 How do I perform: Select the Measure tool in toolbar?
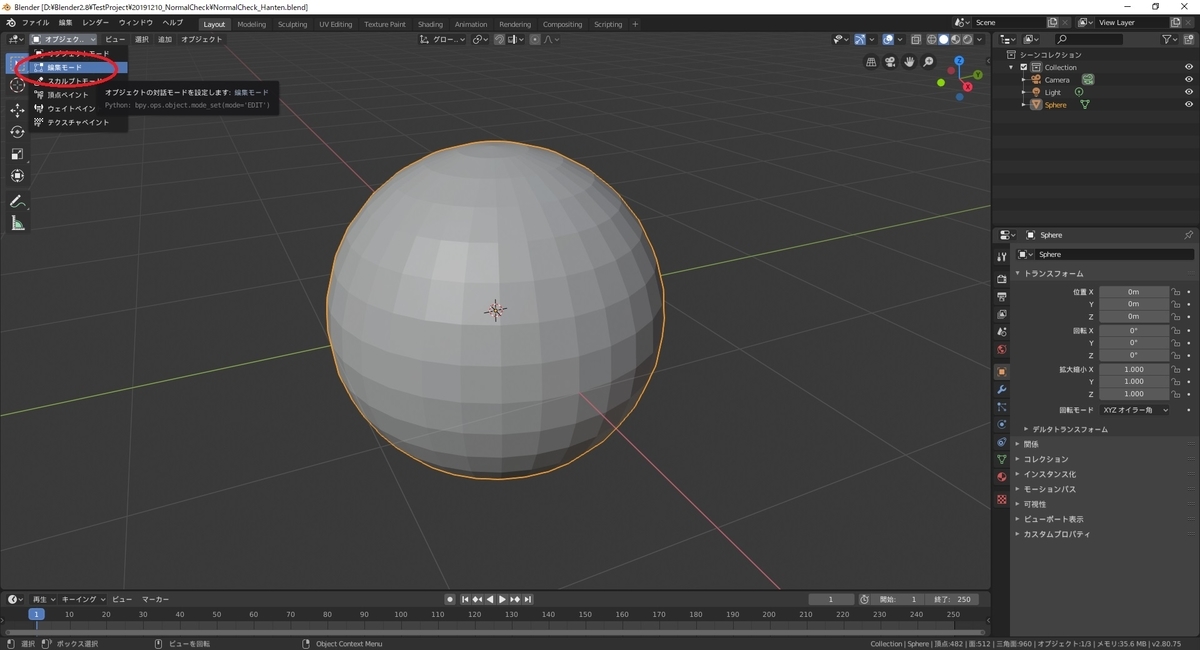pyautogui.click(x=17, y=224)
